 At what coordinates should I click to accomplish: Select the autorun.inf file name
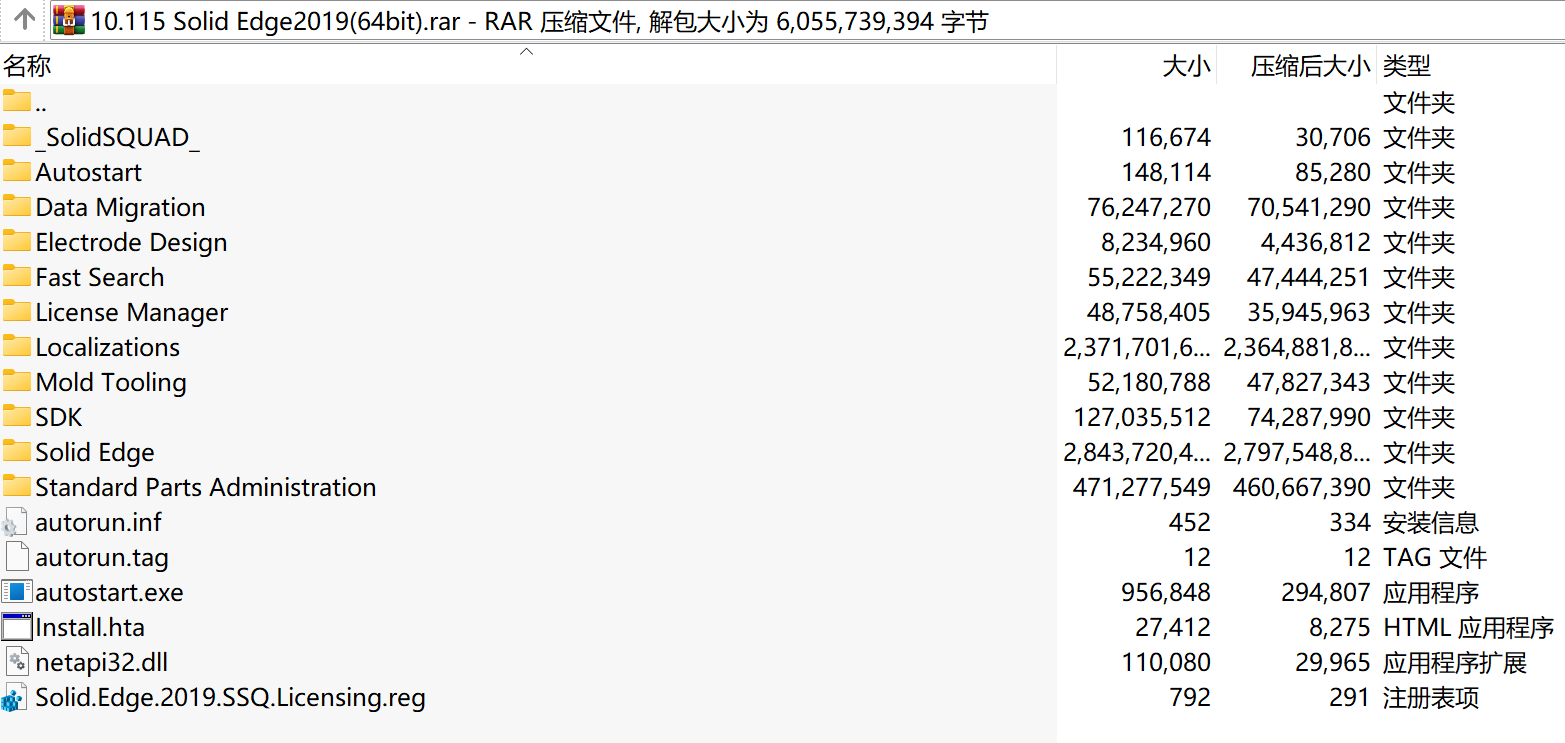(x=98, y=522)
